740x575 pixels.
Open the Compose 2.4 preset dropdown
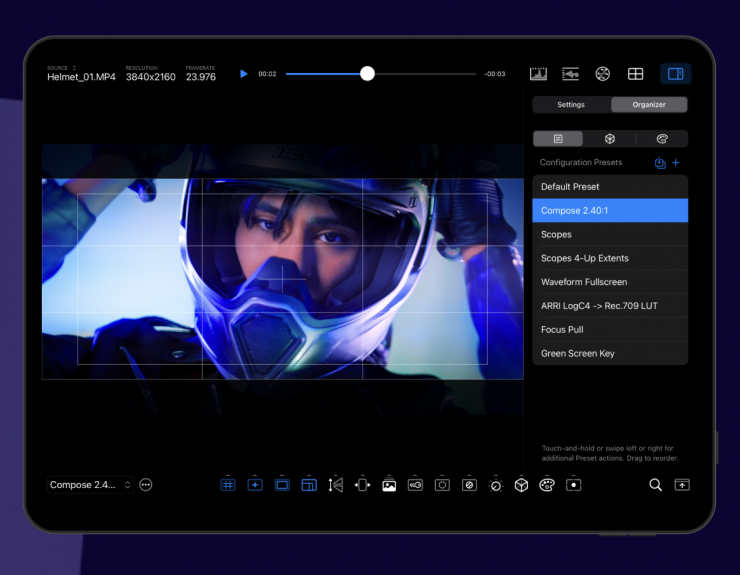pos(90,485)
